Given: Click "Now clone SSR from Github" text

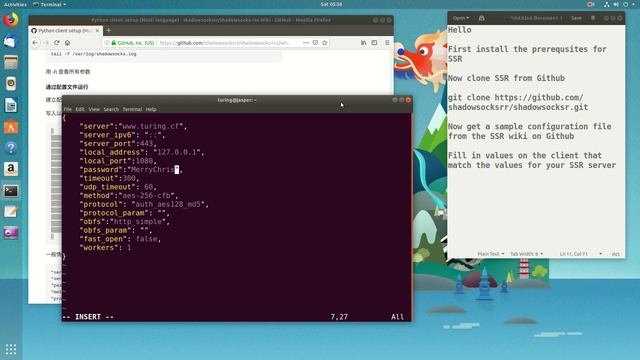Looking at the screenshot, I should pyautogui.click(x=506, y=78).
